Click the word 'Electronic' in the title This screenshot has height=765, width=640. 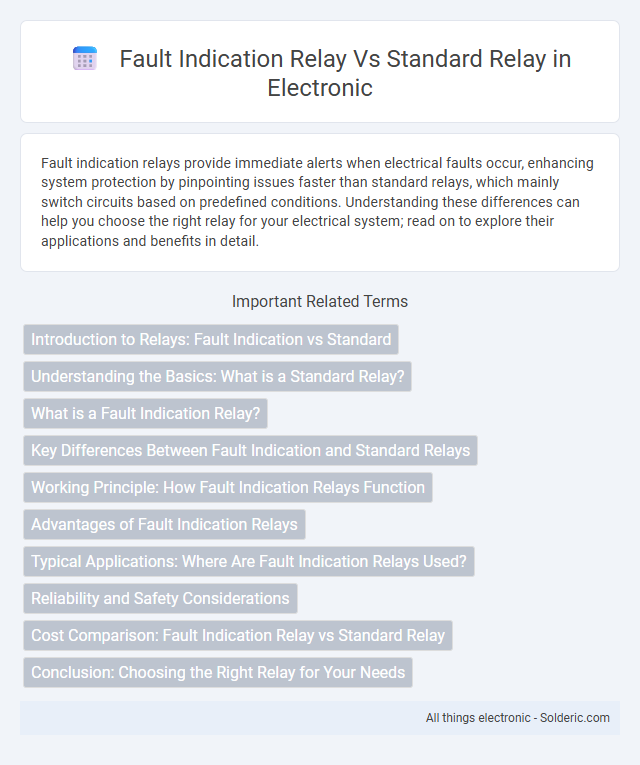point(320,88)
